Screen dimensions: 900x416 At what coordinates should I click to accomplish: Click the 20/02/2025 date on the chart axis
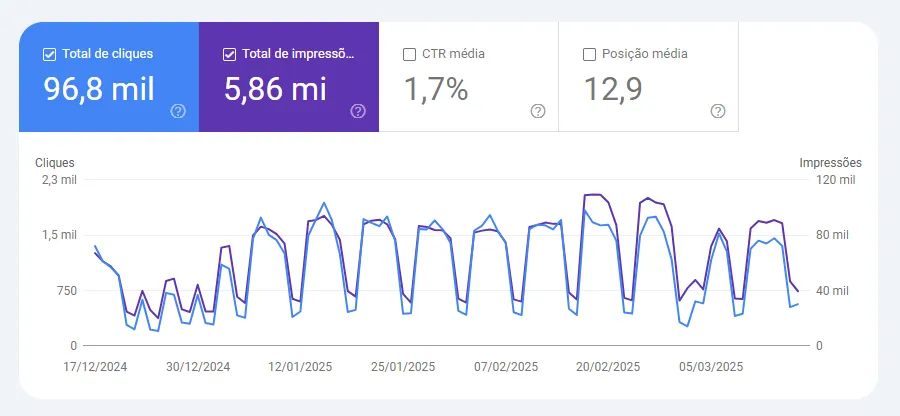[x=607, y=367]
